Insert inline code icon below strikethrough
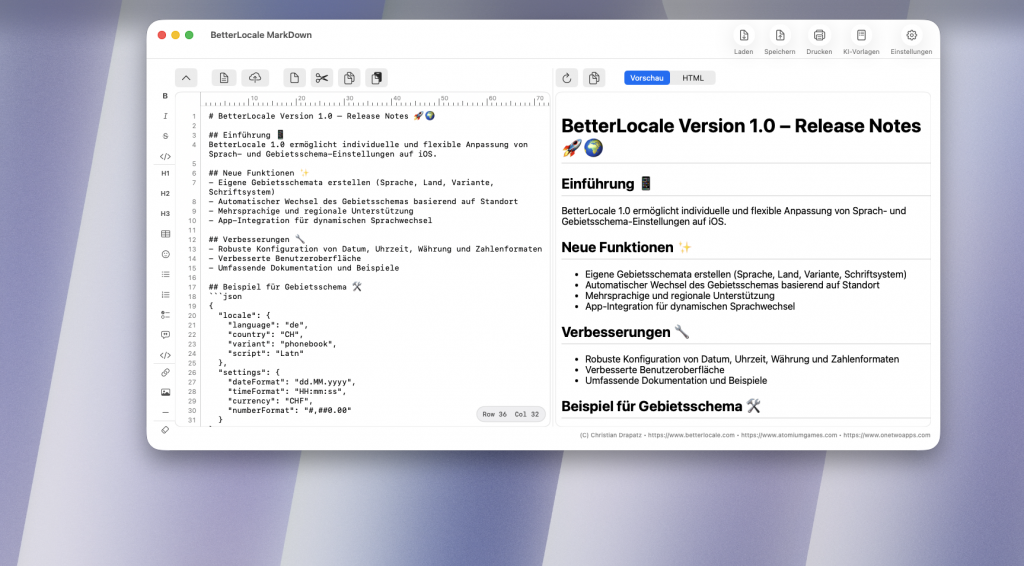 tap(165, 157)
